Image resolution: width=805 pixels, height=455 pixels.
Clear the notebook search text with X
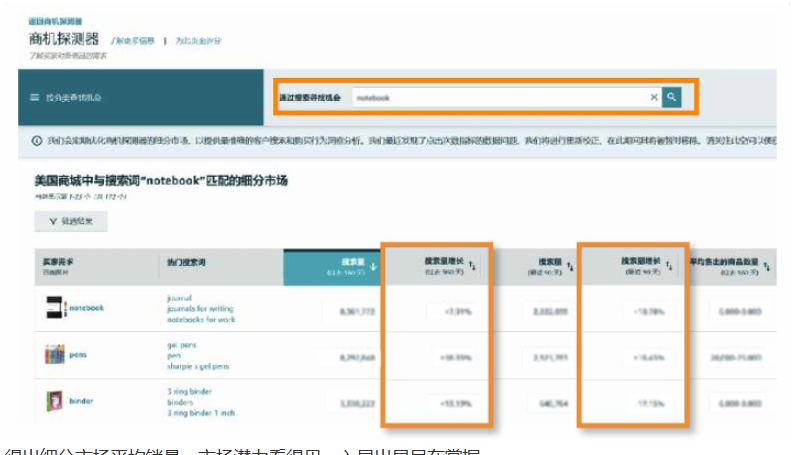coord(654,97)
